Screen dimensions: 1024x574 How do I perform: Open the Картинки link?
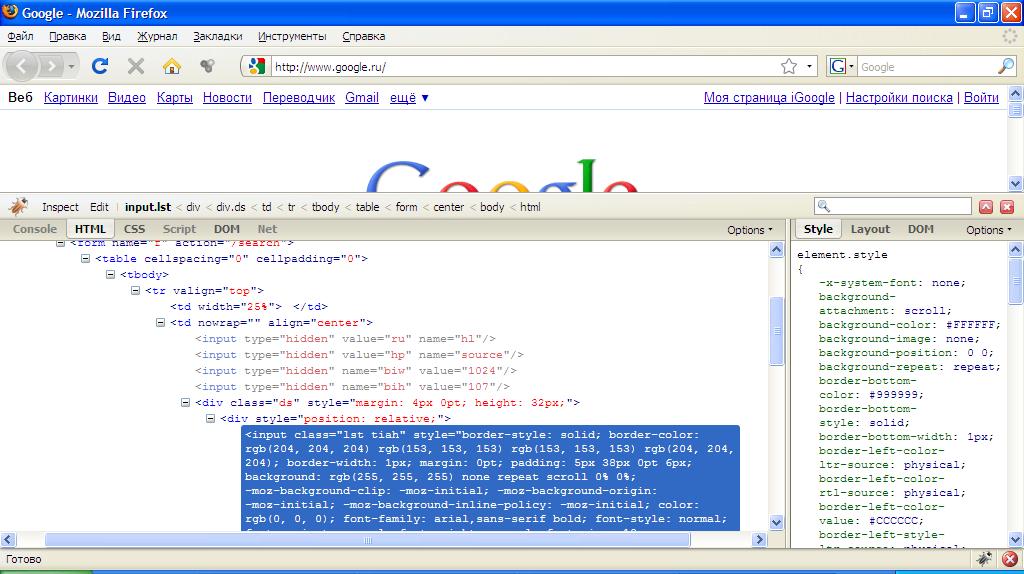click(x=71, y=98)
